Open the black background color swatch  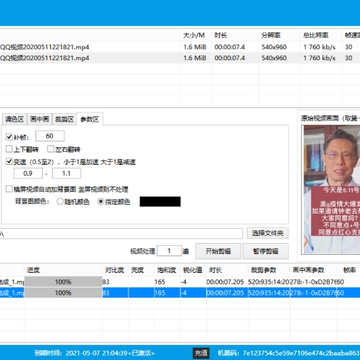(x=160, y=202)
